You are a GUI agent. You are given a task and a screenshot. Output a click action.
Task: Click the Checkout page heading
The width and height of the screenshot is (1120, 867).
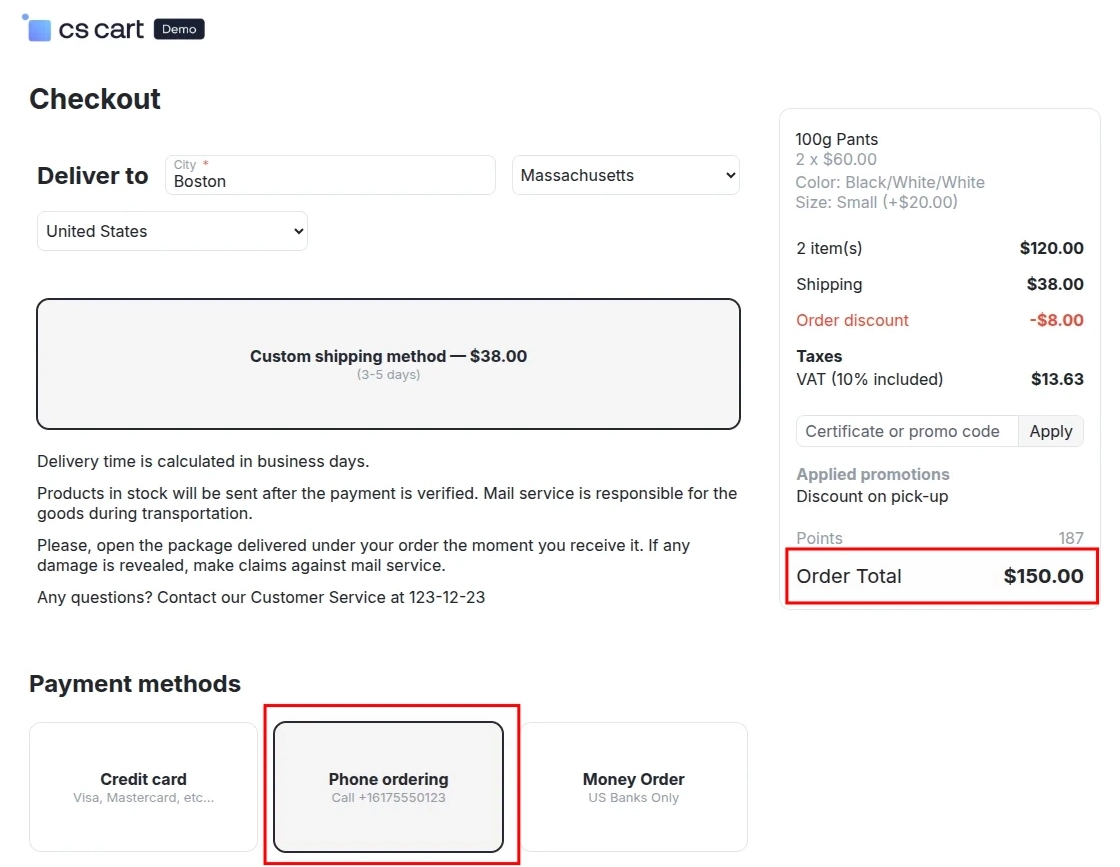(x=95, y=99)
